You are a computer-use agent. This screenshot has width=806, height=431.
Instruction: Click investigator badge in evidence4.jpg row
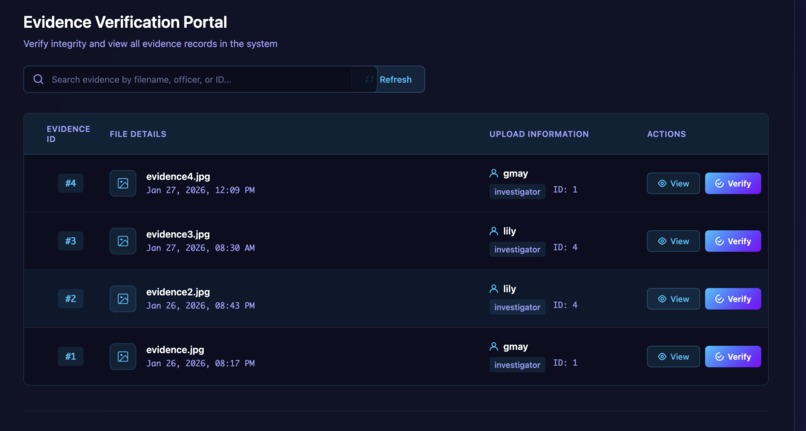pos(517,192)
